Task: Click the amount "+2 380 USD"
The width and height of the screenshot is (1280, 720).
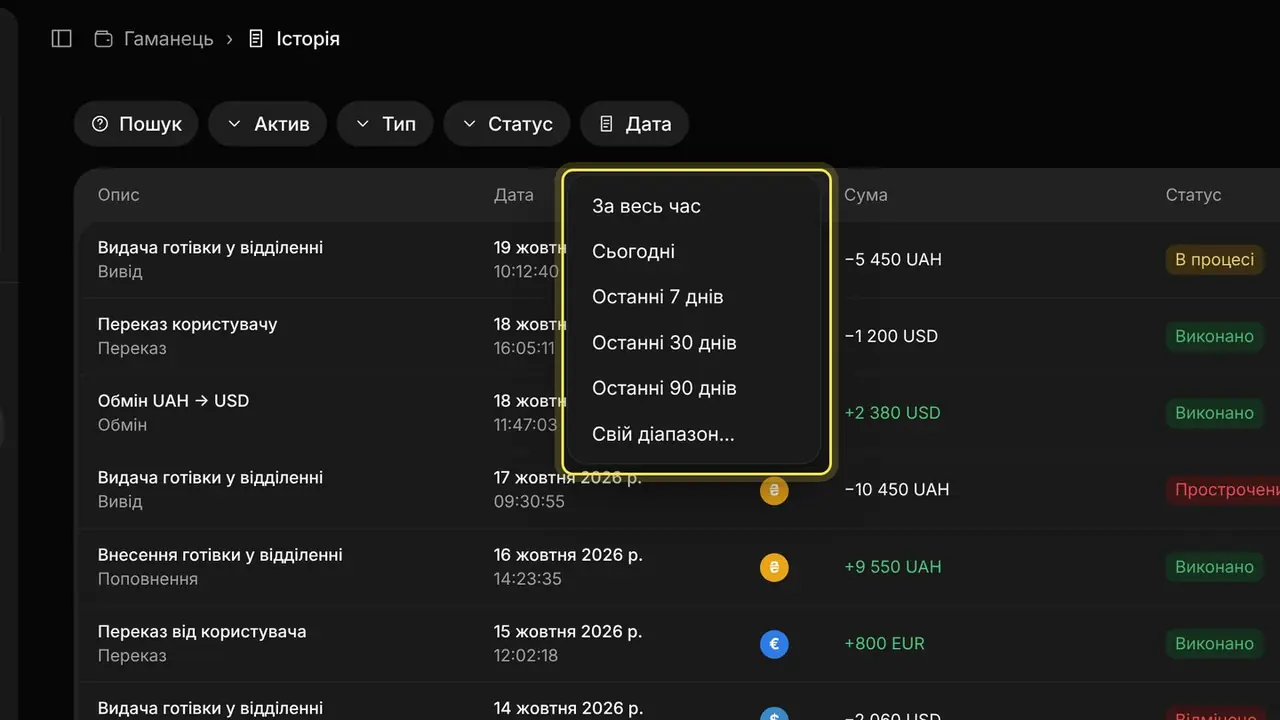Action: pos(892,413)
